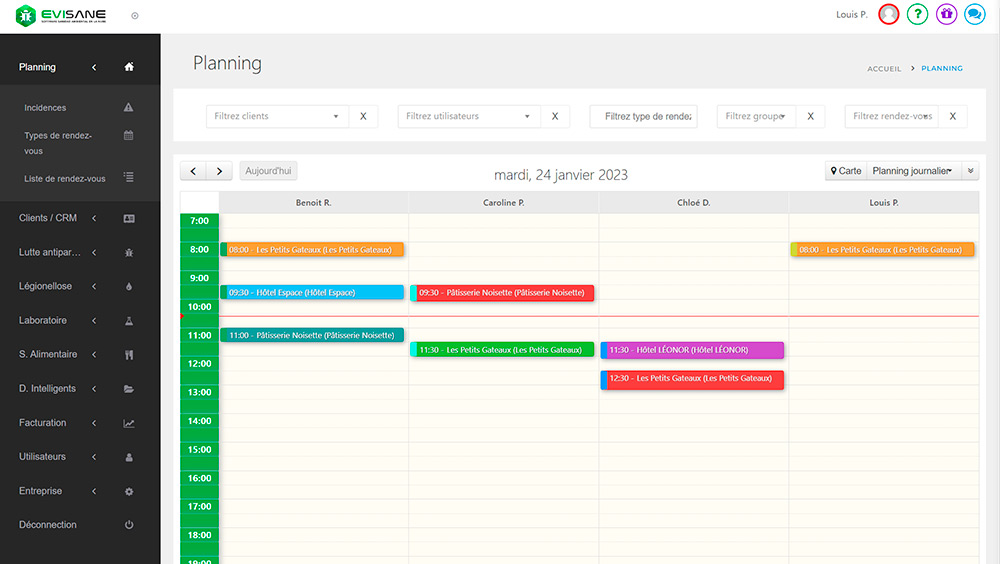Click the sidebar collapse toggle near the logo
This screenshot has width=1000, height=564.
[135, 16]
